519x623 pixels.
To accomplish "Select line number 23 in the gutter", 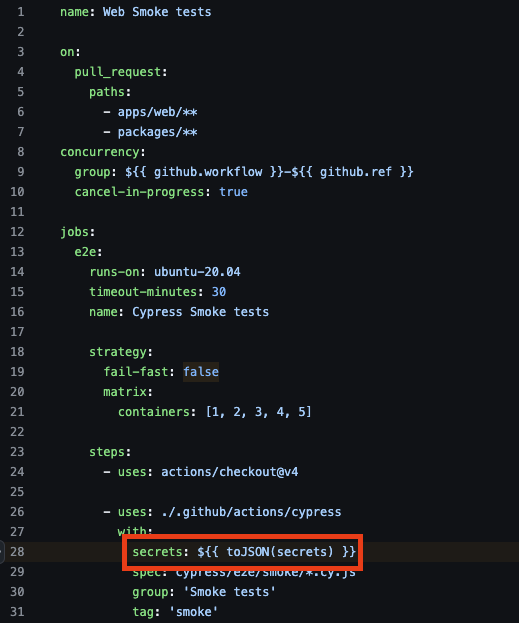I will tap(17, 452).
